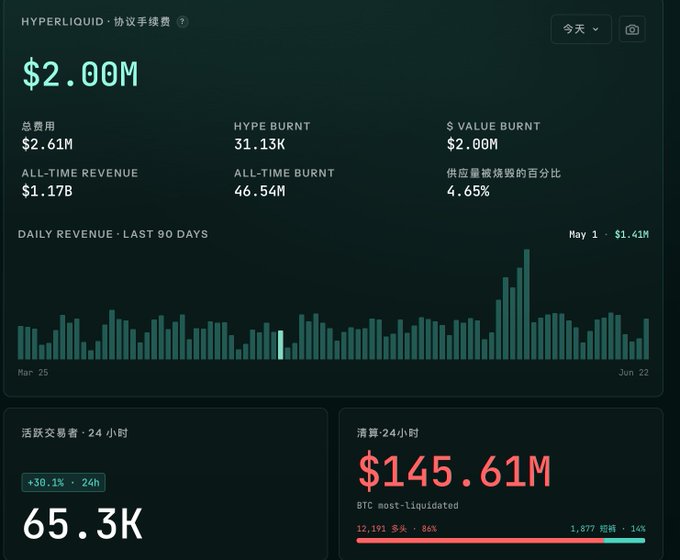Click ALL-TIME REVENUE value $1.17B
680x560 pixels.
[47, 191]
